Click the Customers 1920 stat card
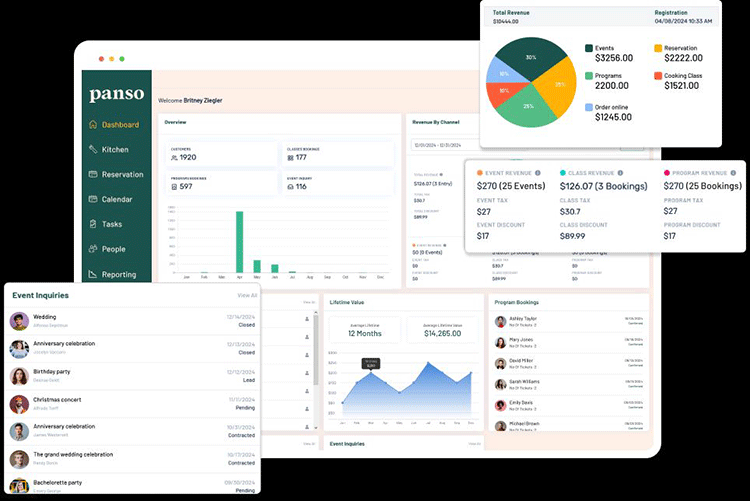Viewport: 750px width, 501px height. pyautogui.click(x=221, y=153)
